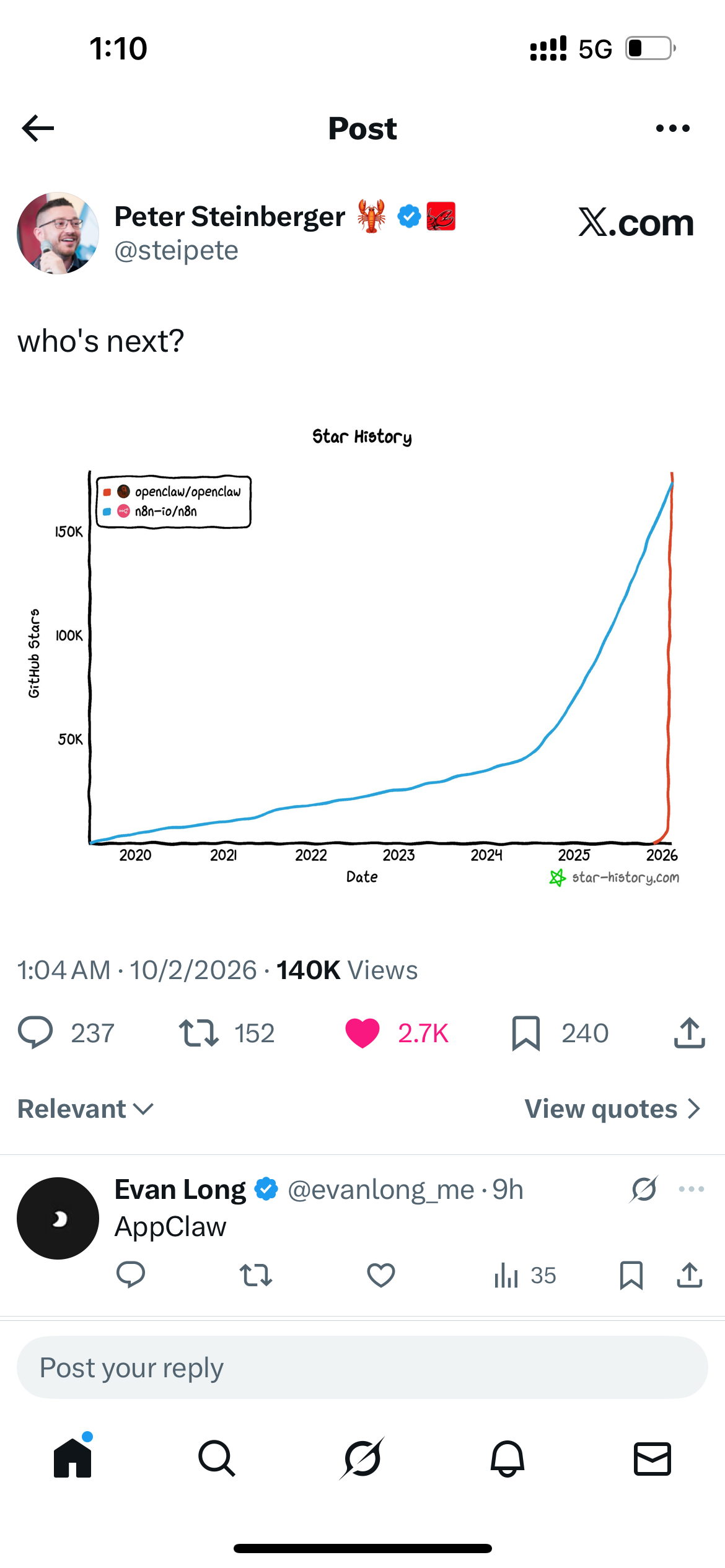Open the @steipete profile handle

click(177, 250)
